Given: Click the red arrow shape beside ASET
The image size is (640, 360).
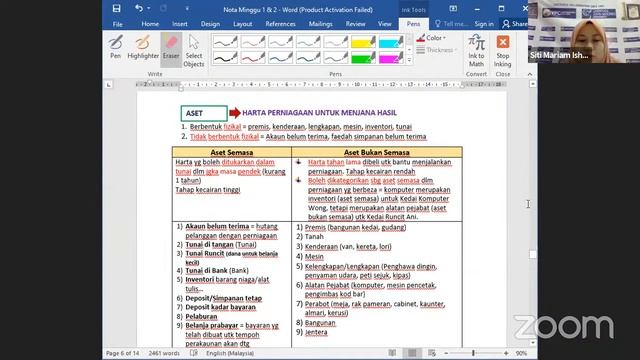Looking at the screenshot, I should pyautogui.click(x=235, y=113).
